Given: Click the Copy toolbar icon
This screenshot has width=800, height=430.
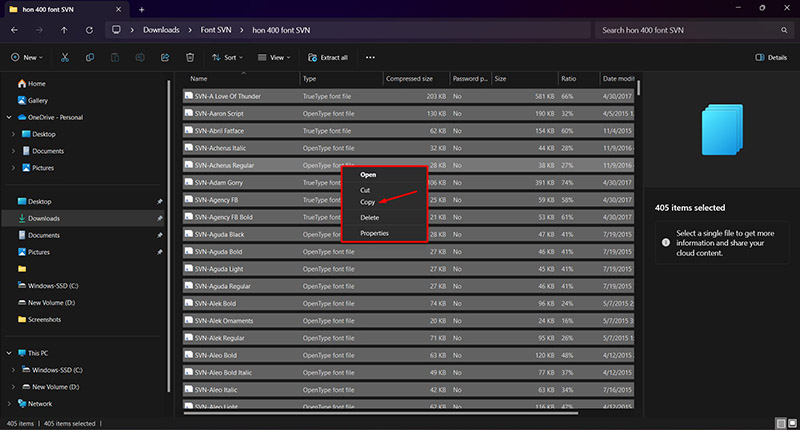Looking at the screenshot, I should [90, 58].
